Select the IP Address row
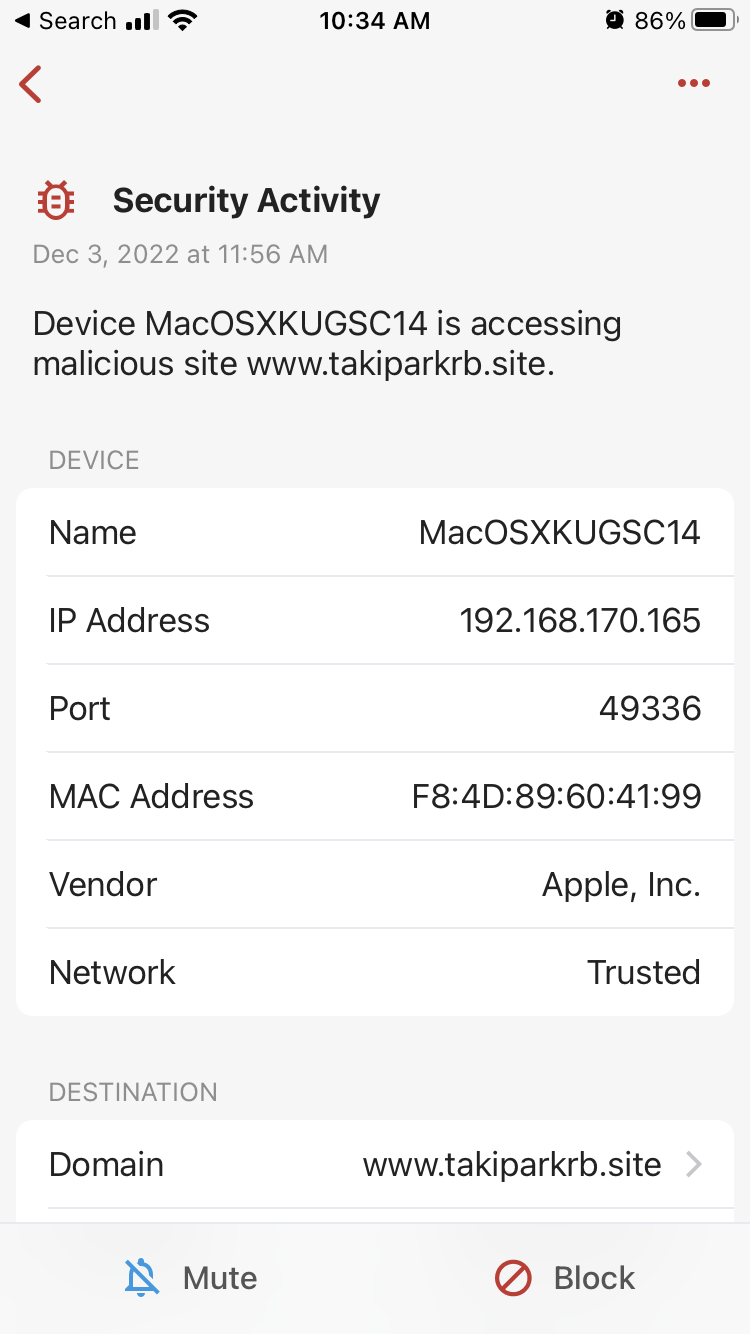This screenshot has height=1334, width=750. [x=375, y=620]
